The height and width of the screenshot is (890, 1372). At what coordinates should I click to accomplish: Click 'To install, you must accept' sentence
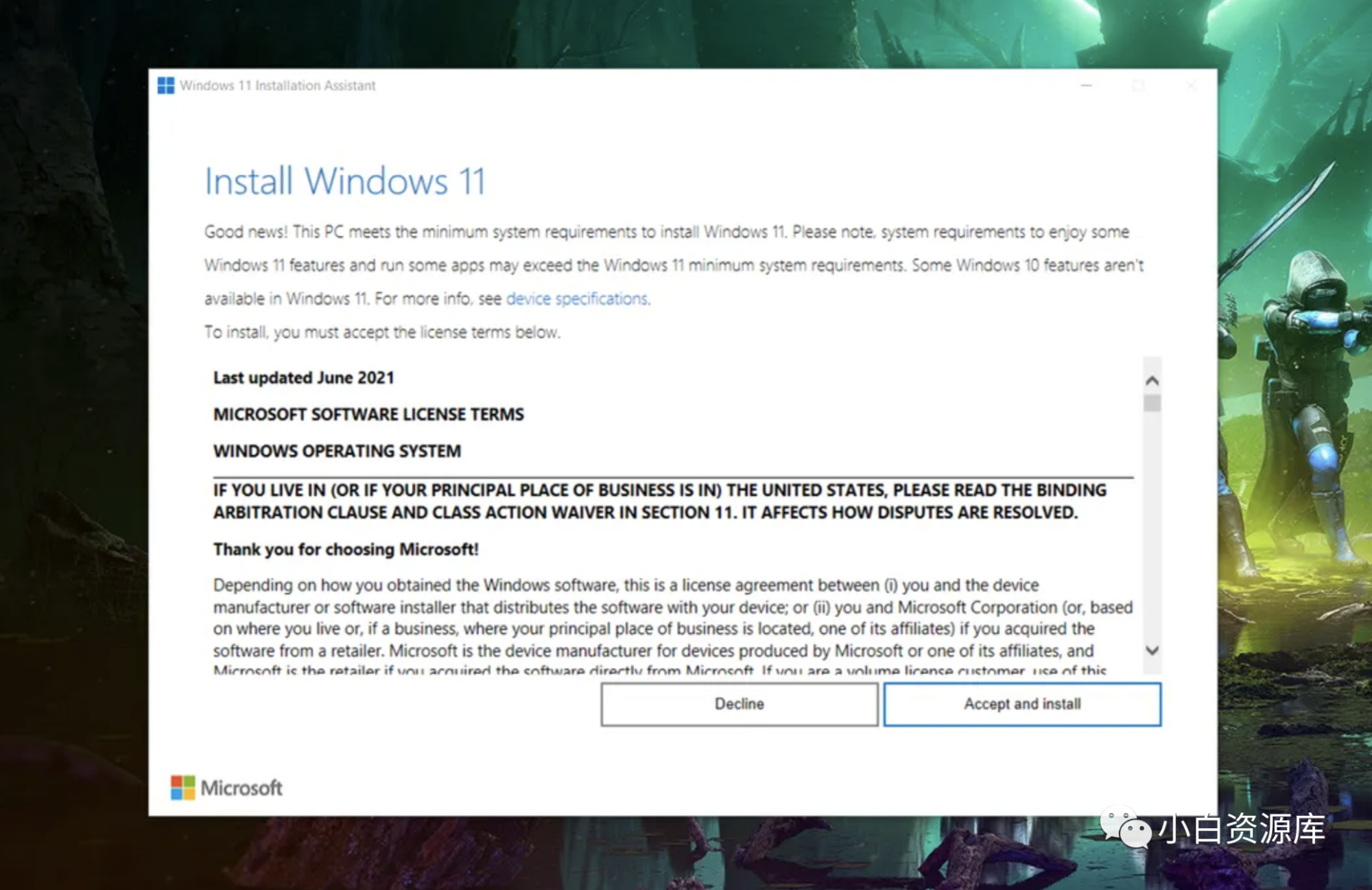(382, 332)
